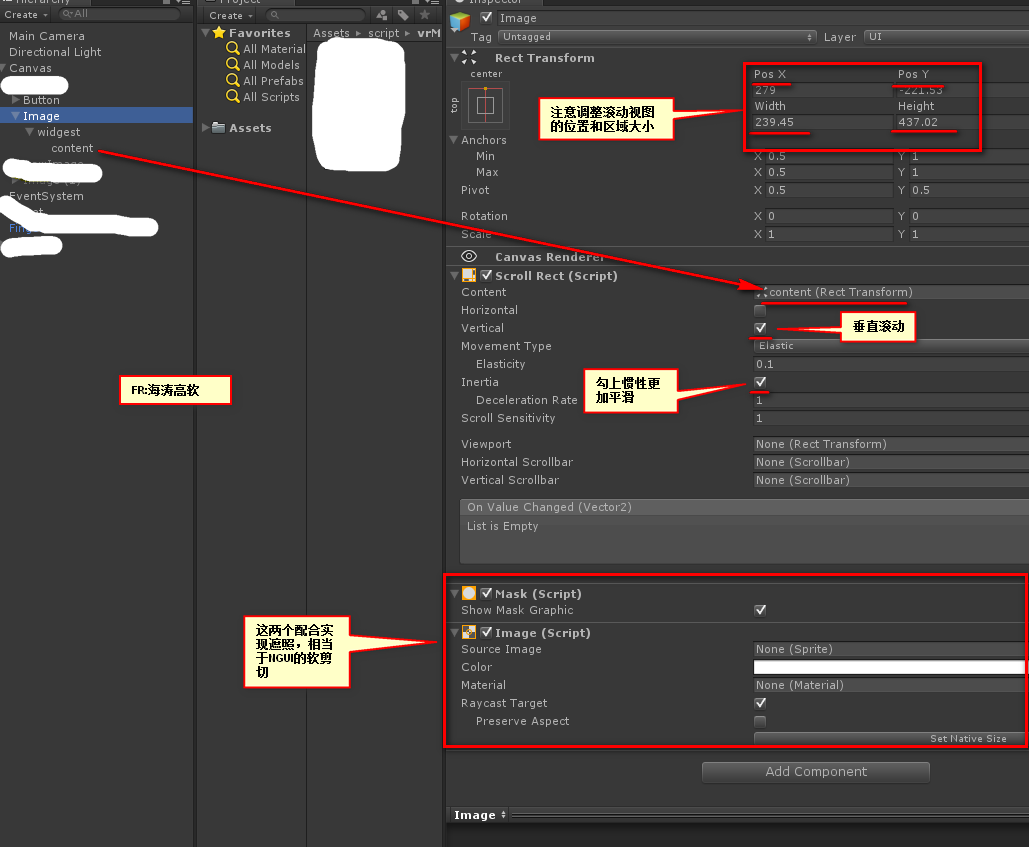Click the Rect Transform component icon
Screen dimensions: 1029x847
pos(469,58)
